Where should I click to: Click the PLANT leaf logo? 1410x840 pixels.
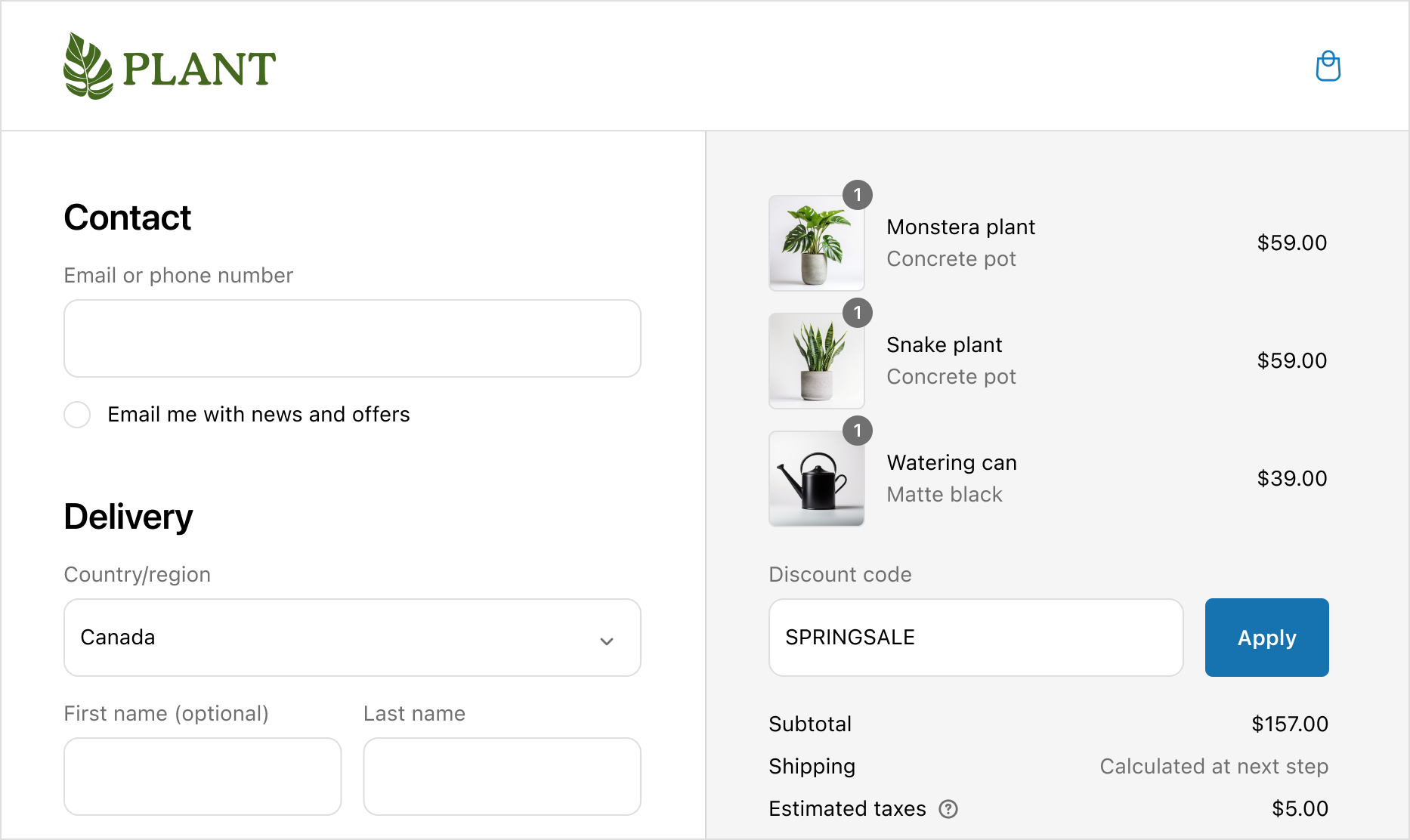[x=170, y=66]
